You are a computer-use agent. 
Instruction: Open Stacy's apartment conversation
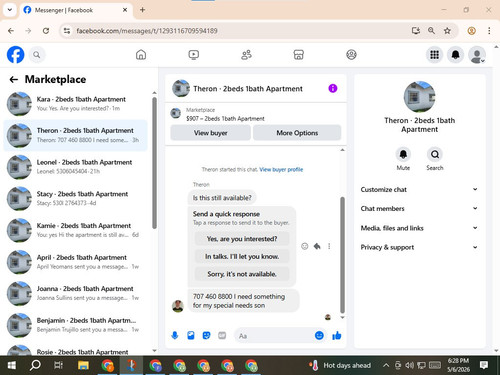[x=76, y=199]
